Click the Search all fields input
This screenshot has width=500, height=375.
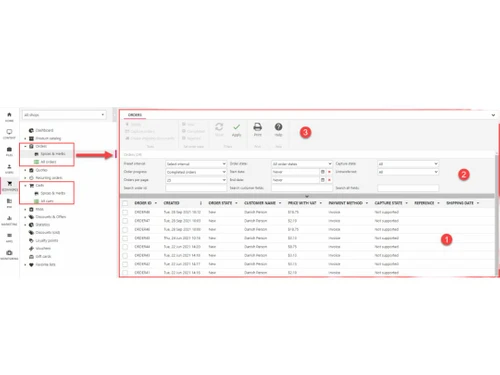(408, 188)
